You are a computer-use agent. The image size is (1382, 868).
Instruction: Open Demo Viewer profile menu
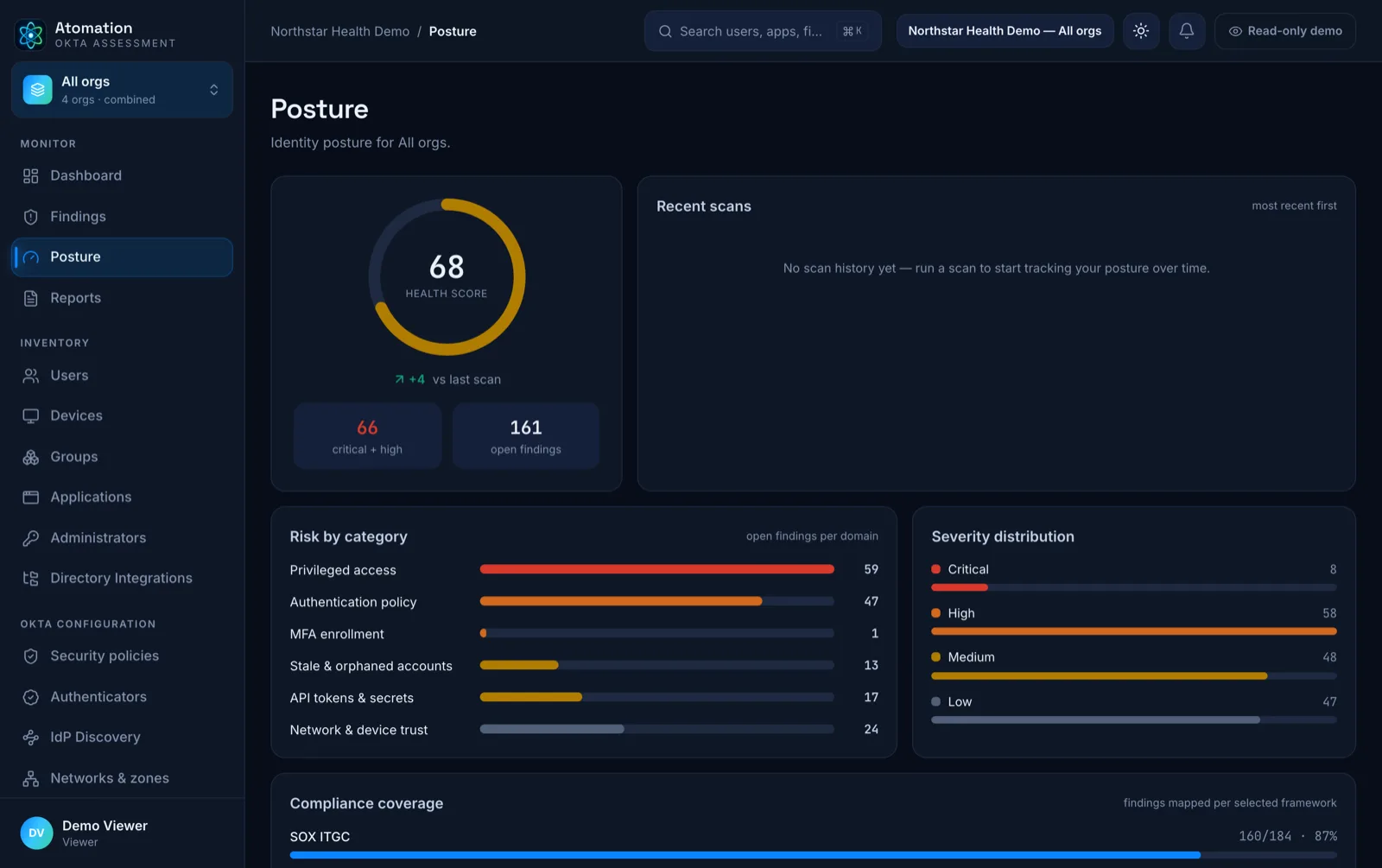pyautogui.click(x=122, y=833)
